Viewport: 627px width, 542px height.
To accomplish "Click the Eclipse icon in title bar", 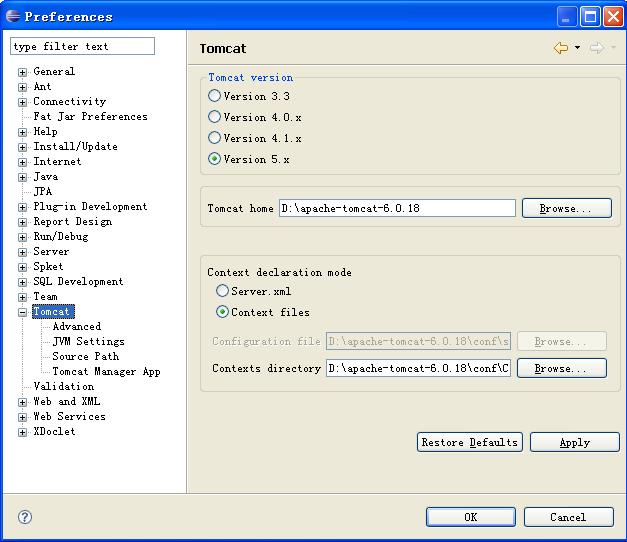I will click(x=13, y=16).
